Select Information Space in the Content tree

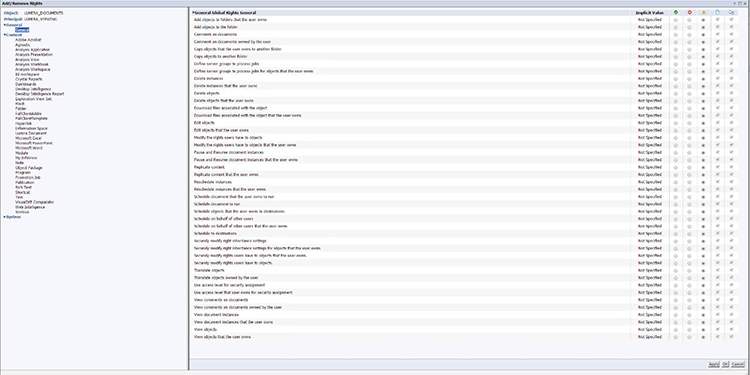[31, 129]
